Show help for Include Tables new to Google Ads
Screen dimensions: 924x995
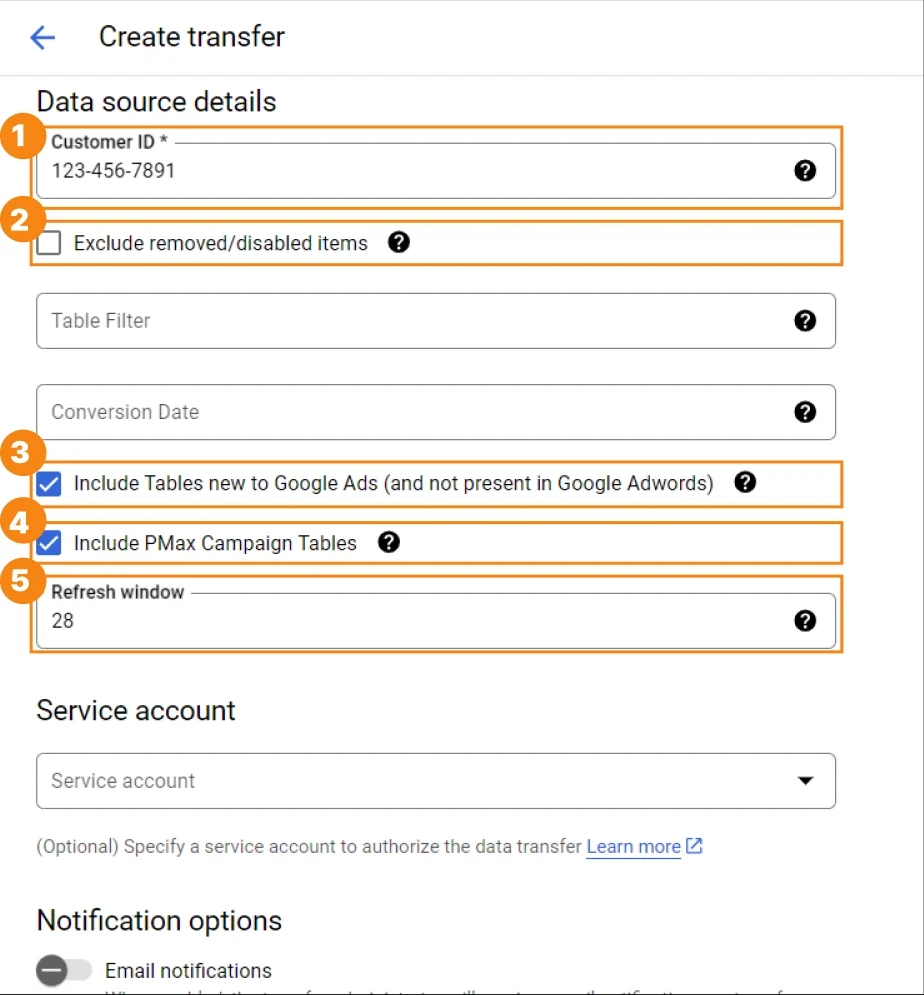point(745,483)
